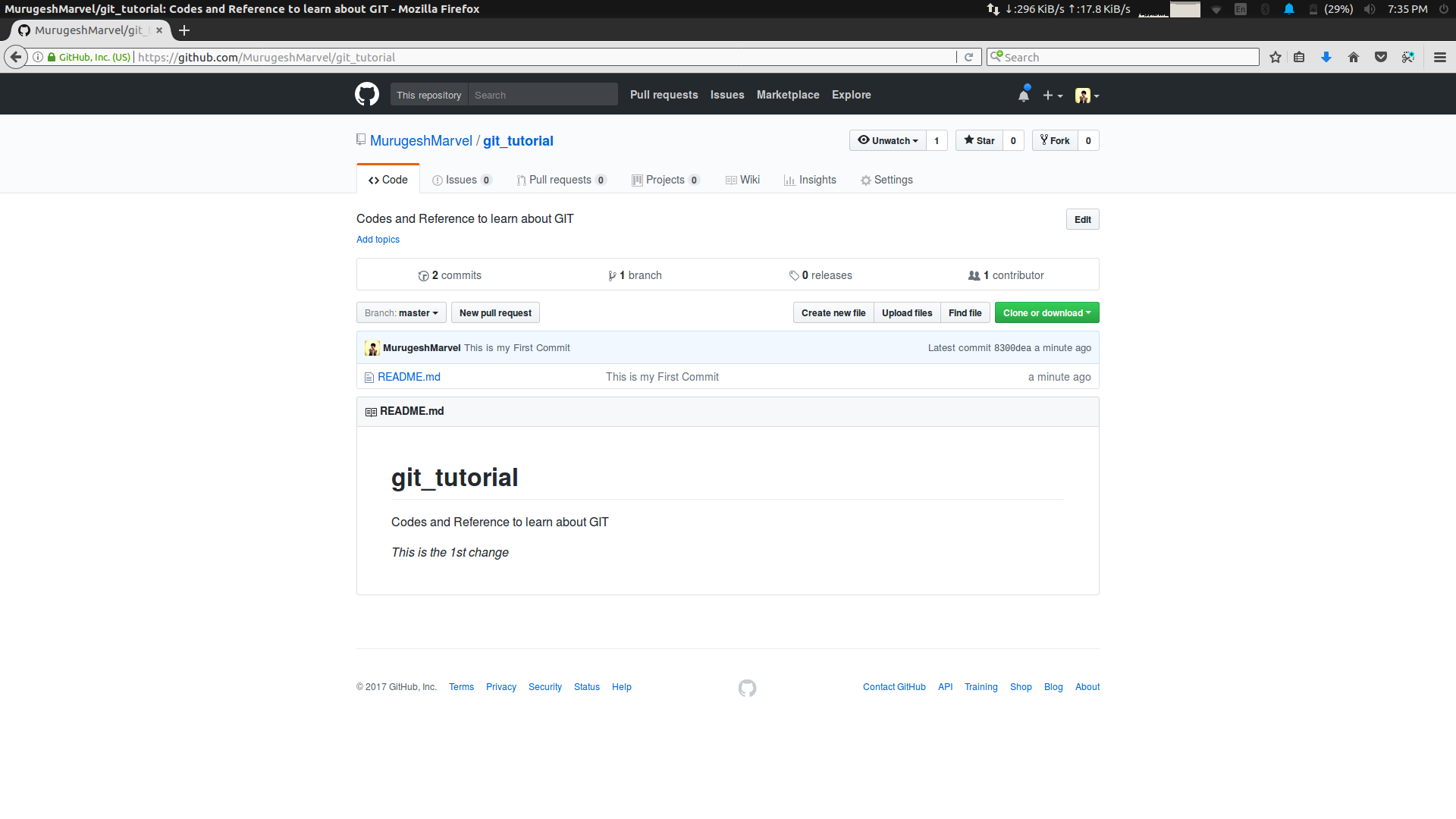This screenshot has width=1456, height=819.
Task: Click the Upload files button
Action: coord(907,313)
